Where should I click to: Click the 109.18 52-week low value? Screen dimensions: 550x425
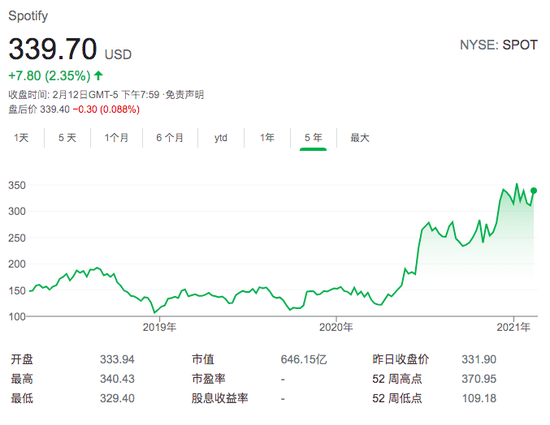tap(479, 399)
